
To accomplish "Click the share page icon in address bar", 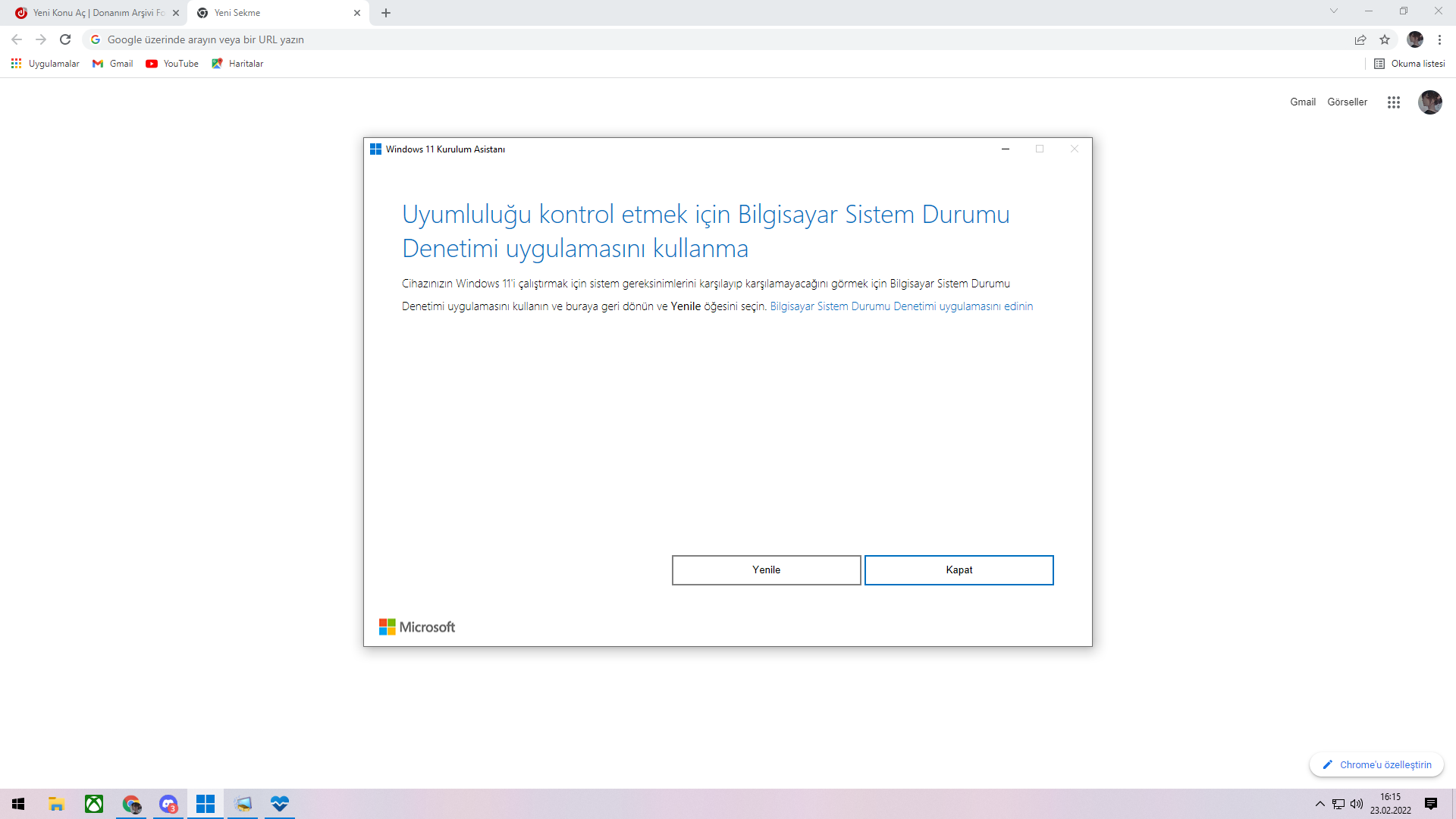I will pyautogui.click(x=1360, y=39).
